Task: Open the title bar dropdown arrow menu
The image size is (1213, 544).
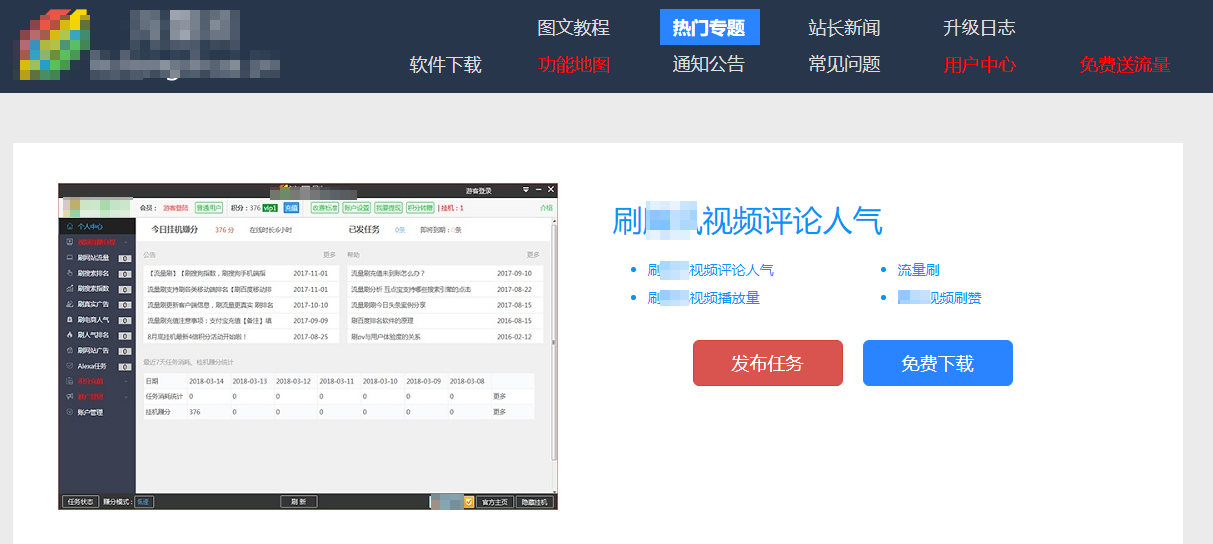Action: (x=526, y=189)
